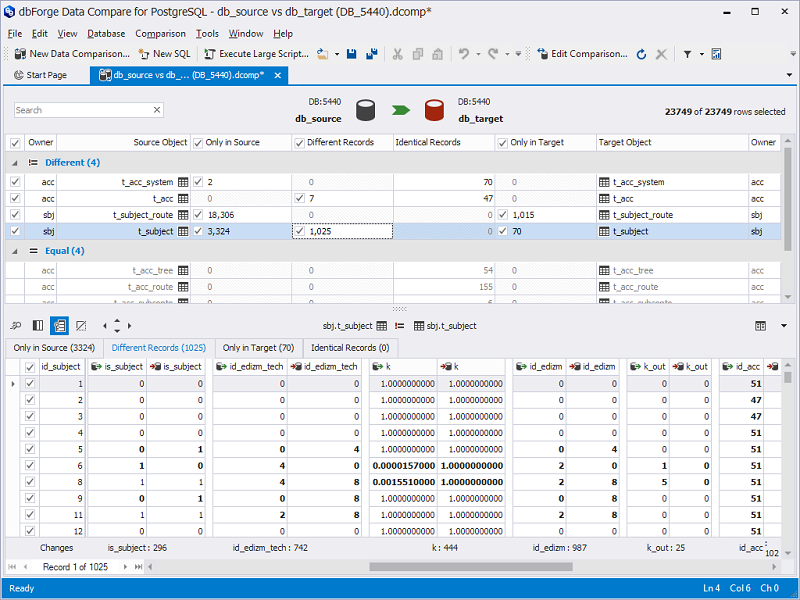Open a New SQL document
800x600 pixels.
pyautogui.click(x=164, y=54)
